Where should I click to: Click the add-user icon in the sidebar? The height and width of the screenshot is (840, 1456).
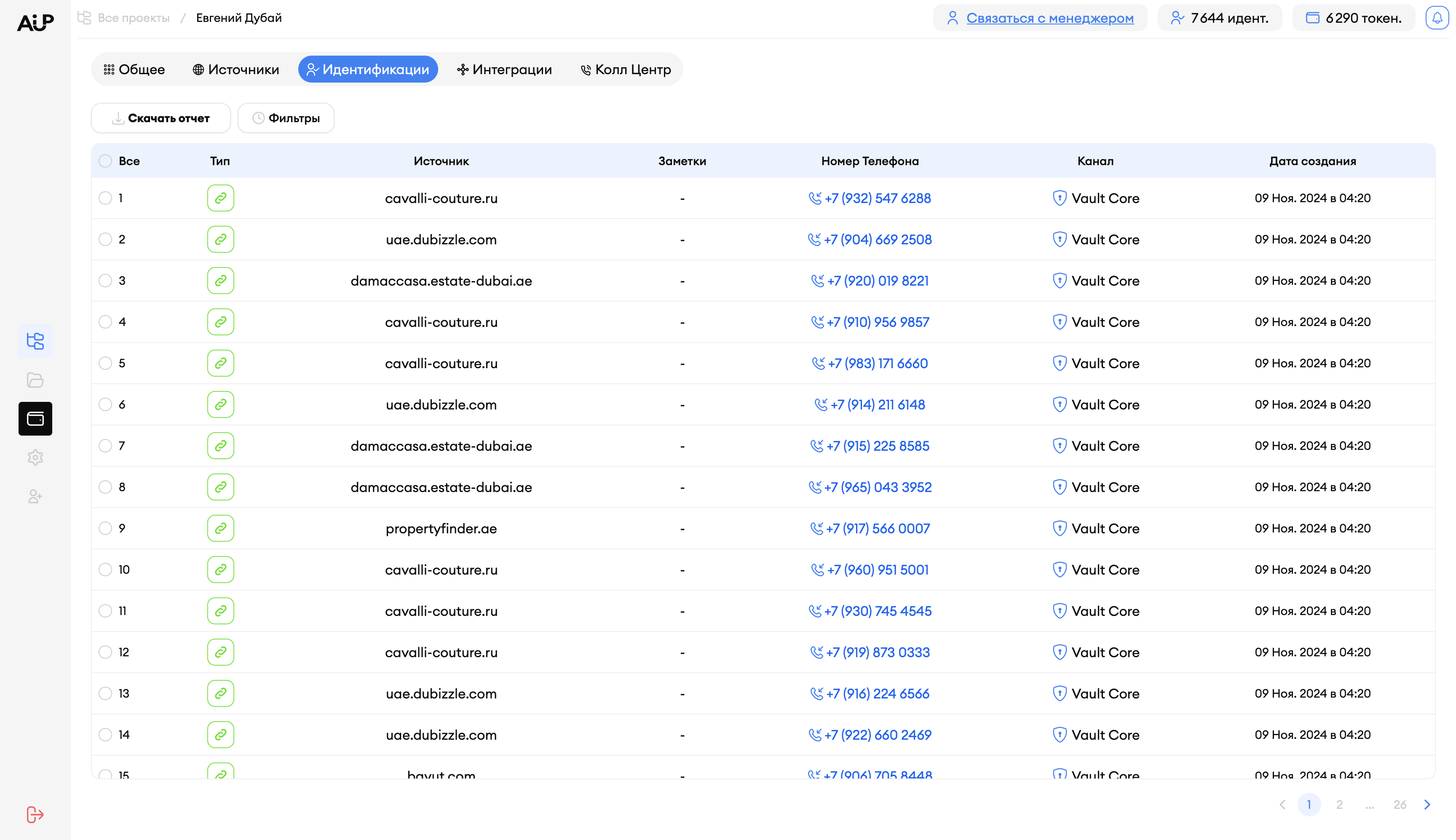tap(35, 495)
